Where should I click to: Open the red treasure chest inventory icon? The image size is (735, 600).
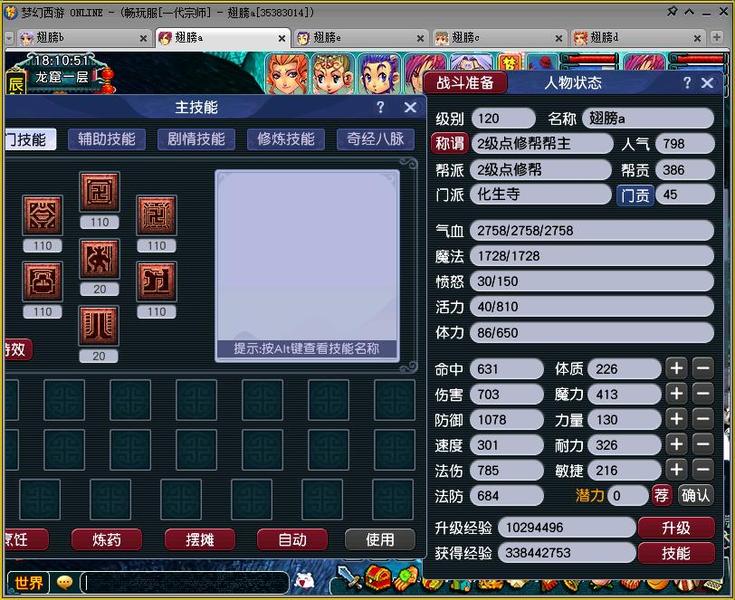pos(378,578)
